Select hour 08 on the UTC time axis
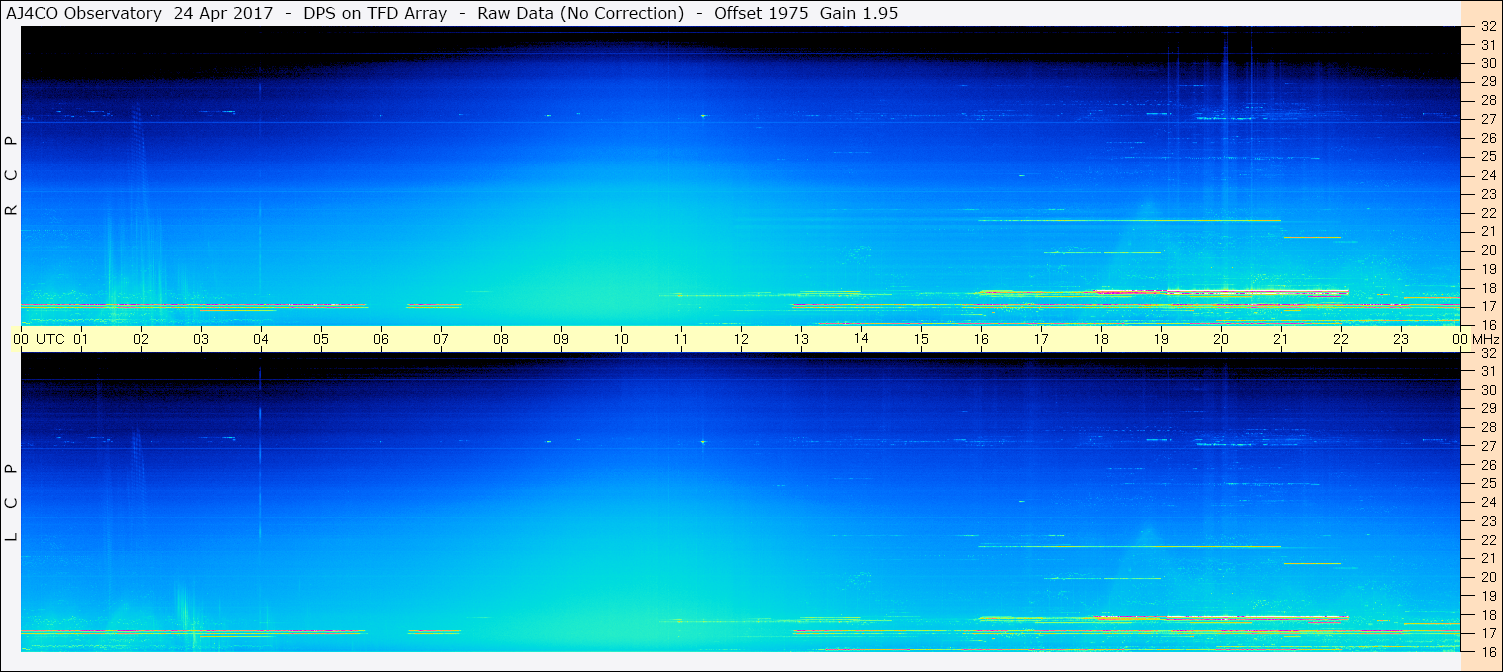This screenshot has width=1503, height=672. pyautogui.click(x=501, y=339)
